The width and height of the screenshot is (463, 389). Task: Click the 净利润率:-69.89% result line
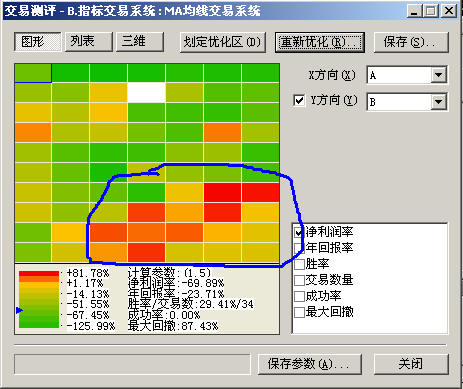176,283
